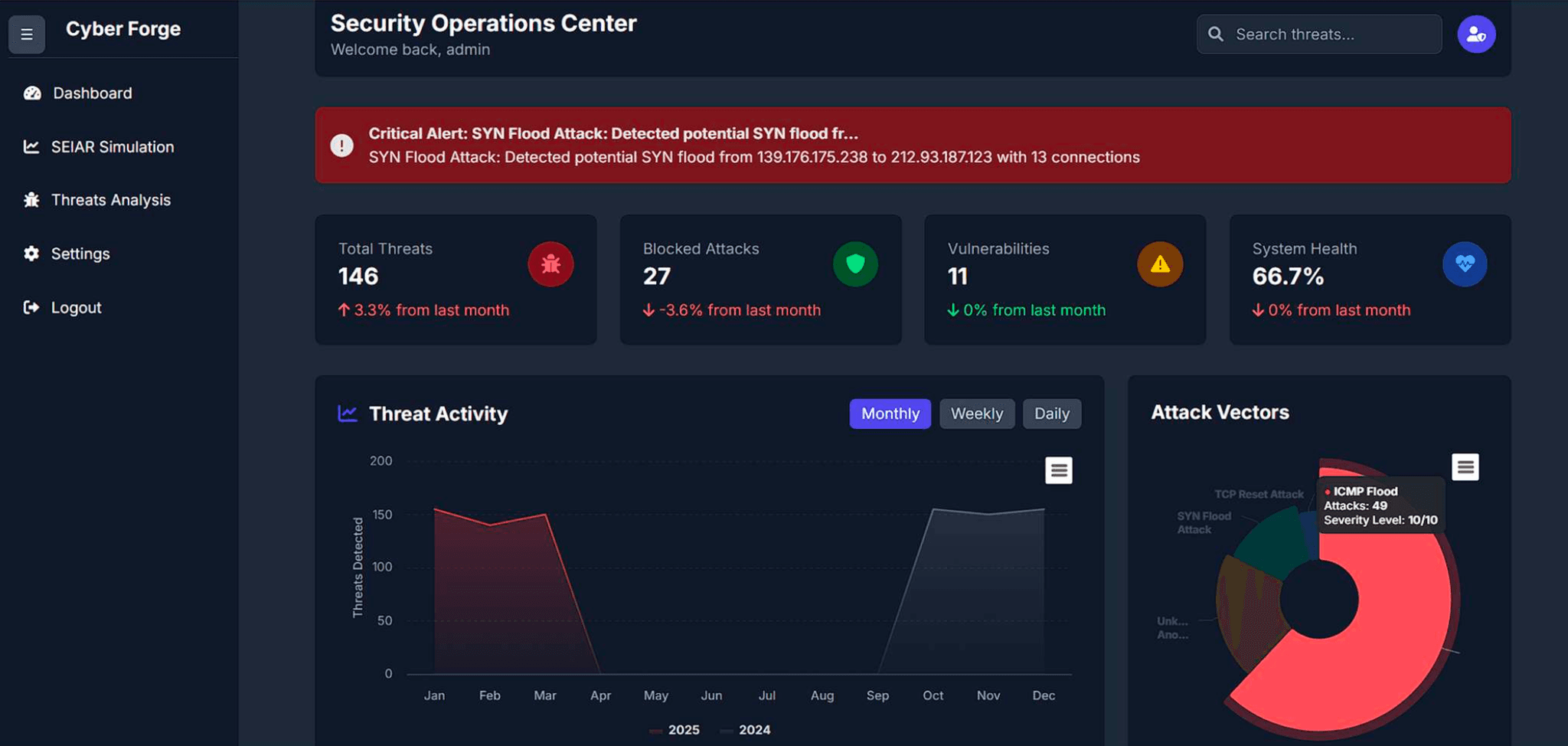Click the Attack Vectors panel heading
1568x746 pixels.
(1220, 412)
